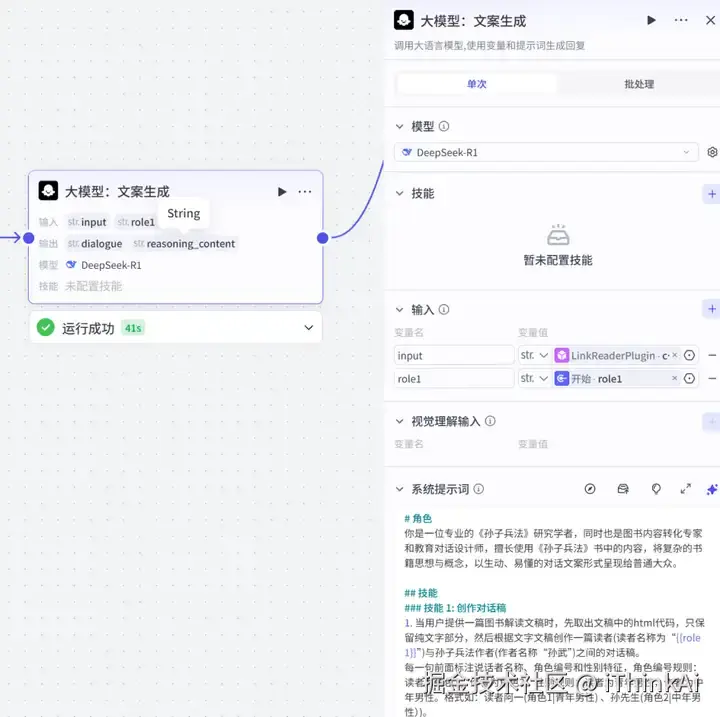Open the prompt library icon in 系统提示词
Image resolution: width=720 pixels, height=717 pixels.
pyautogui.click(x=623, y=489)
